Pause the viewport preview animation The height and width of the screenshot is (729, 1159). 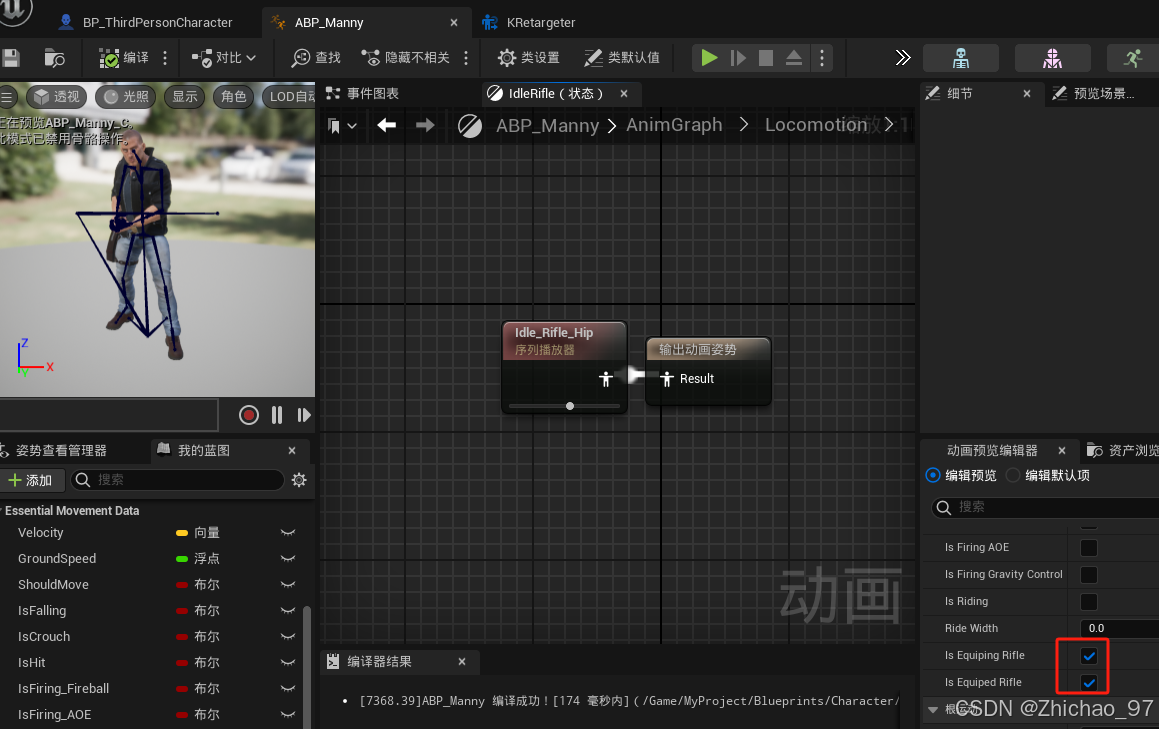tap(276, 415)
